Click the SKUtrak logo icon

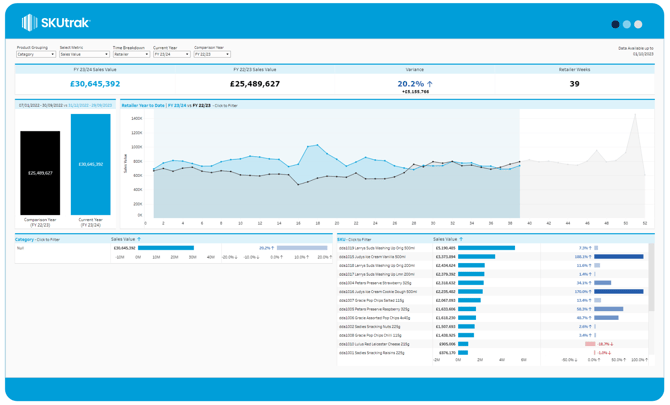click(29, 23)
